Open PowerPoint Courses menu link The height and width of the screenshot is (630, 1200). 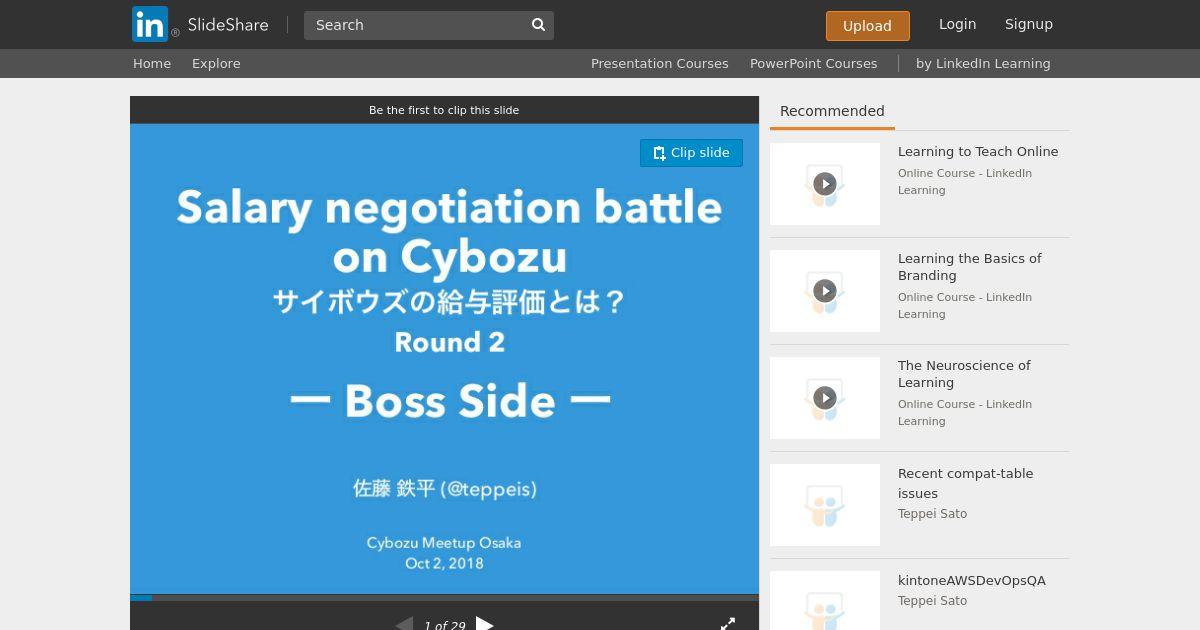coord(813,63)
